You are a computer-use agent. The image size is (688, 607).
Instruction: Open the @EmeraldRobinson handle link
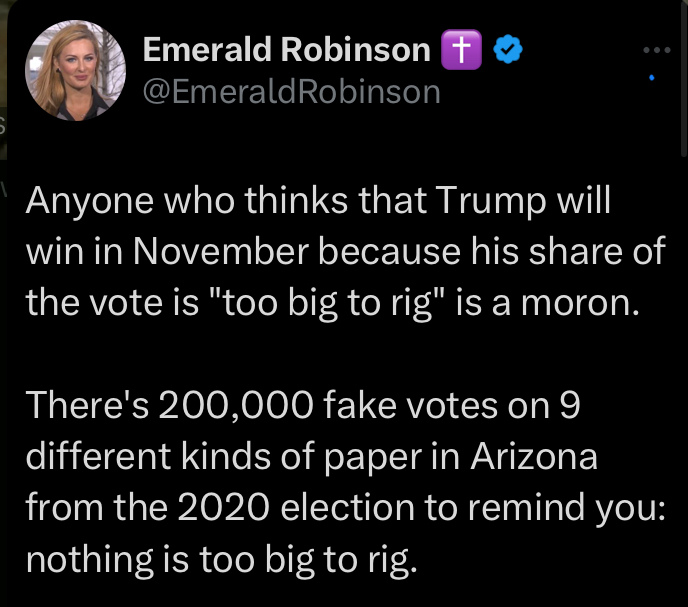point(291,91)
